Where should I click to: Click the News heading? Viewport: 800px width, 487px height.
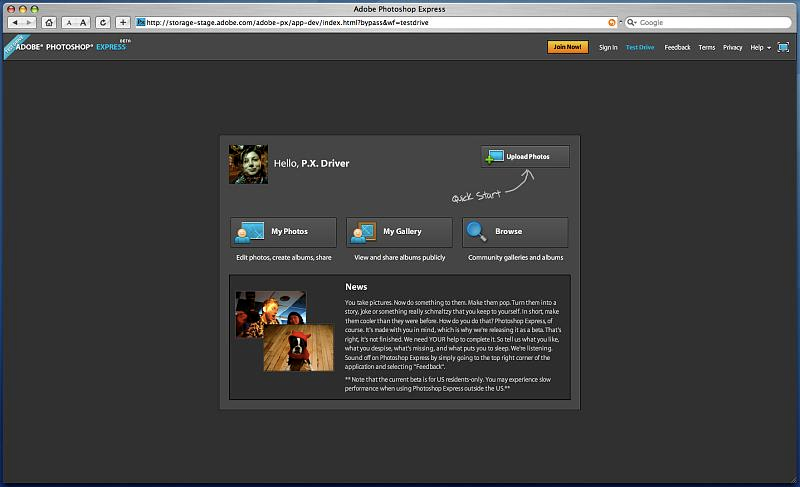coord(356,287)
